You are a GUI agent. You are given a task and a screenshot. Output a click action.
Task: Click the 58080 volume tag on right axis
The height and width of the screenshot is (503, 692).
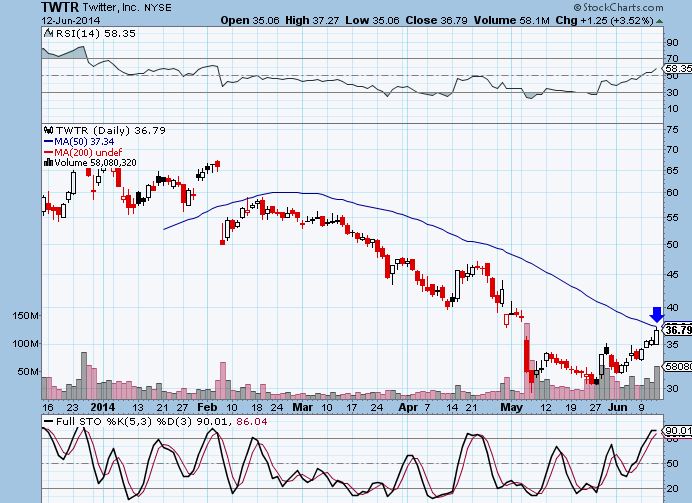[678, 367]
